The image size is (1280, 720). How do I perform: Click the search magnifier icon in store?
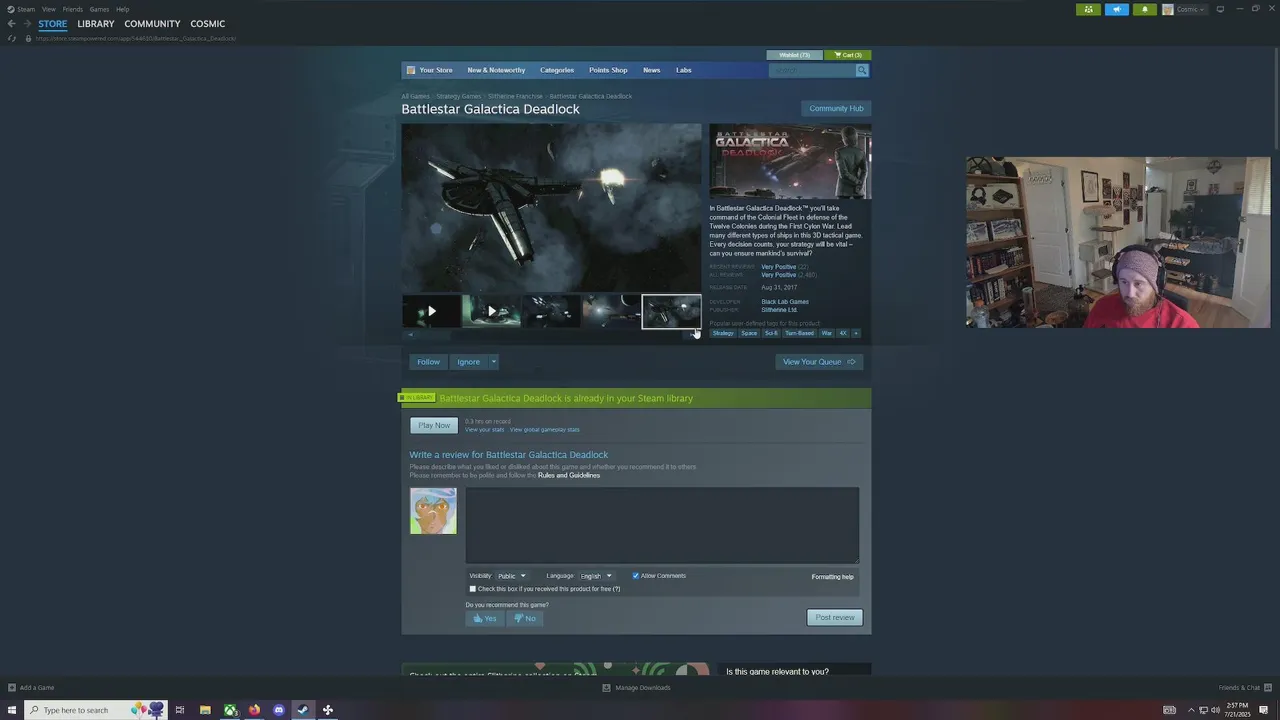click(862, 70)
